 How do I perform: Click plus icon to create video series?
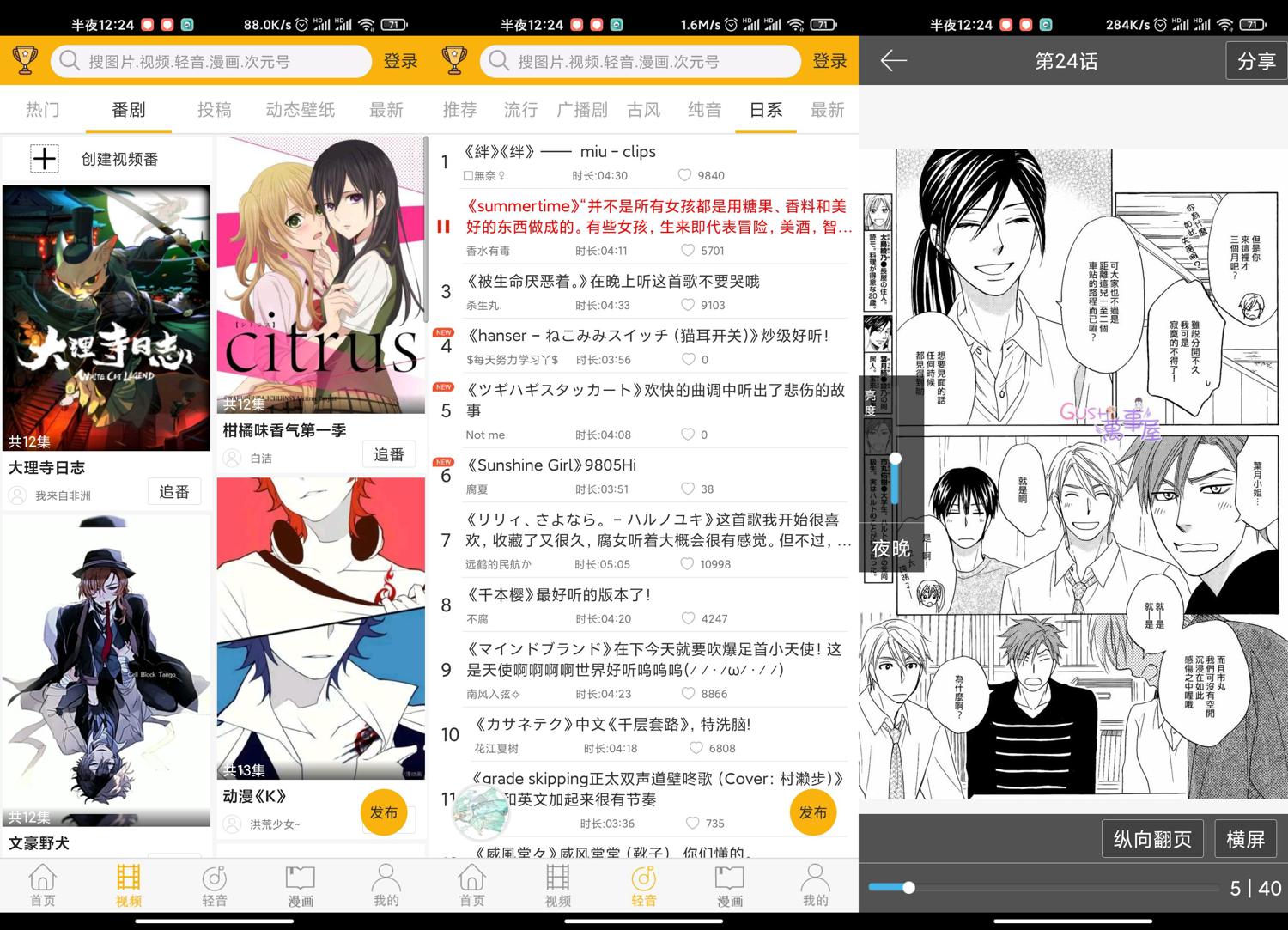[45, 159]
